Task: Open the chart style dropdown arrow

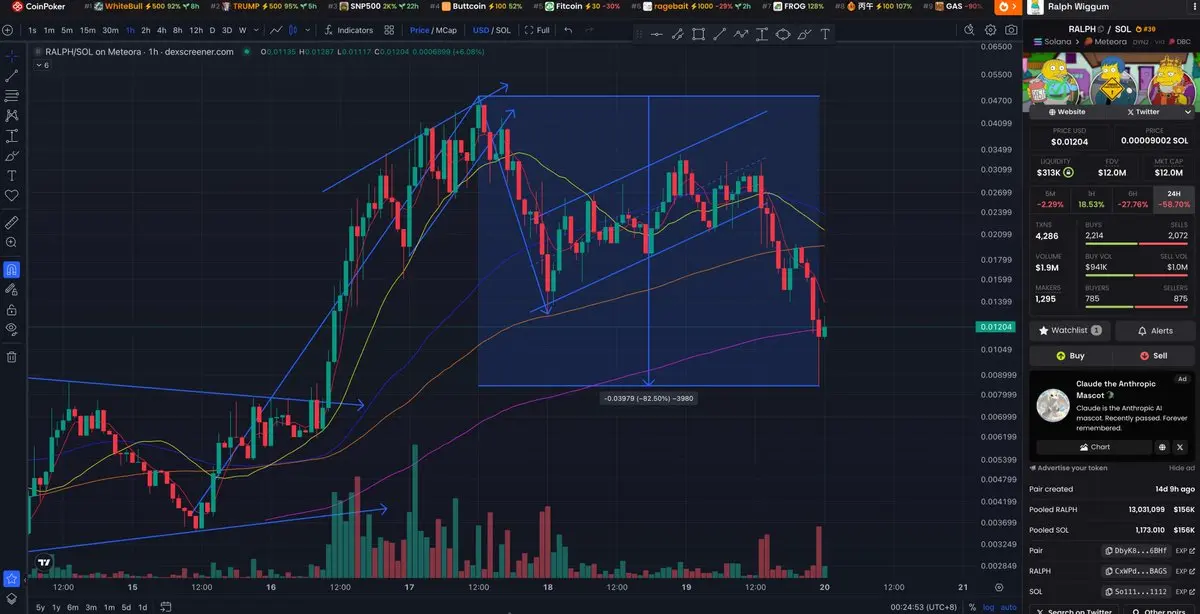Action: pos(307,30)
